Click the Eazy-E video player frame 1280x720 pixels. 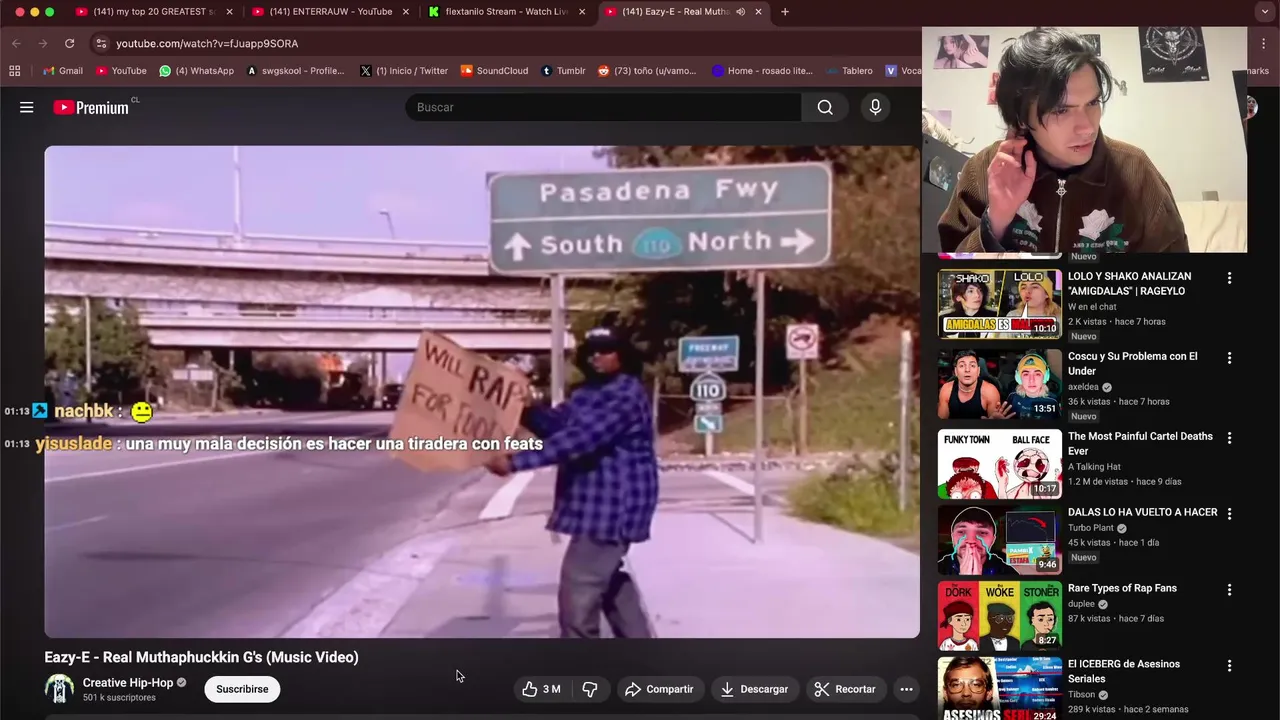482,392
